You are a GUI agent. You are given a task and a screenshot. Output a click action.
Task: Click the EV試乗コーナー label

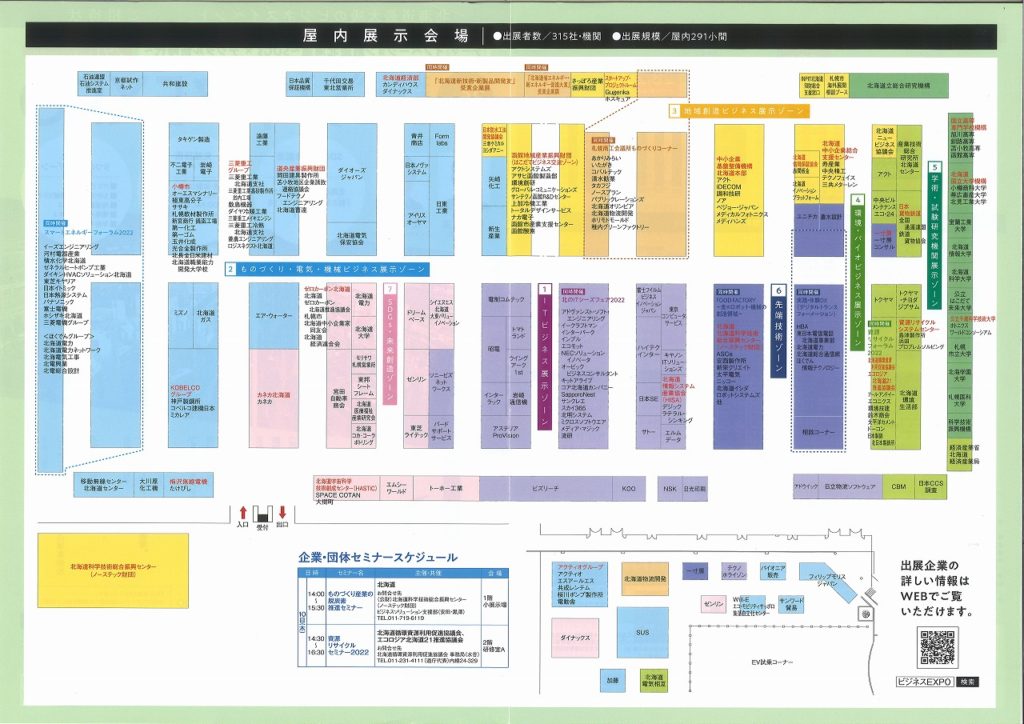tap(771, 662)
